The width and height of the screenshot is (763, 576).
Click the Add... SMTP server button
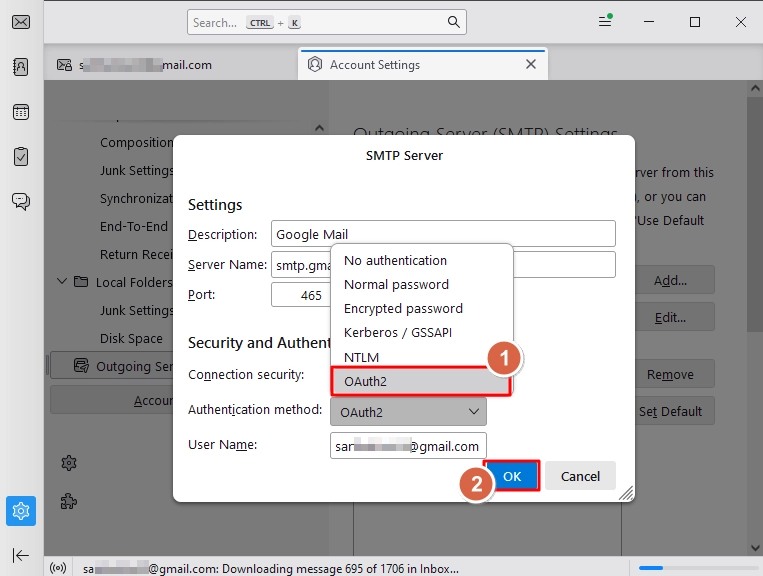tap(675, 280)
